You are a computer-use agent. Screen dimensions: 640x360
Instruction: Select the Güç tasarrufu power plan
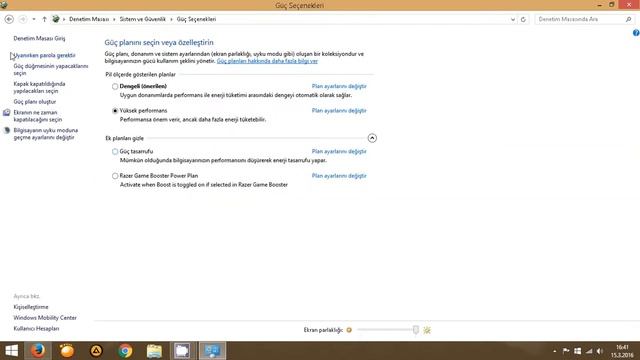(x=115, y=151)
